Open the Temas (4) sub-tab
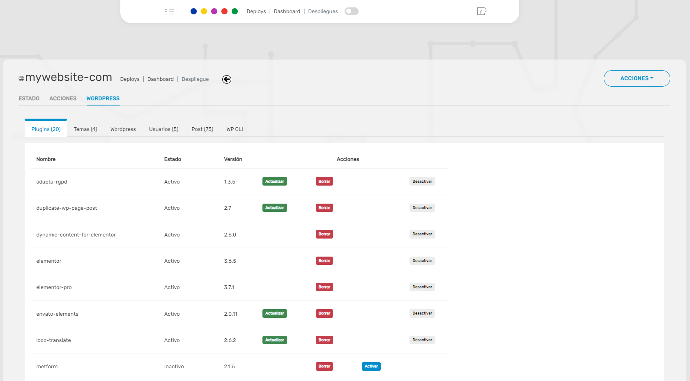Screen dimensions: 690x381 click(x=85, y=129)
